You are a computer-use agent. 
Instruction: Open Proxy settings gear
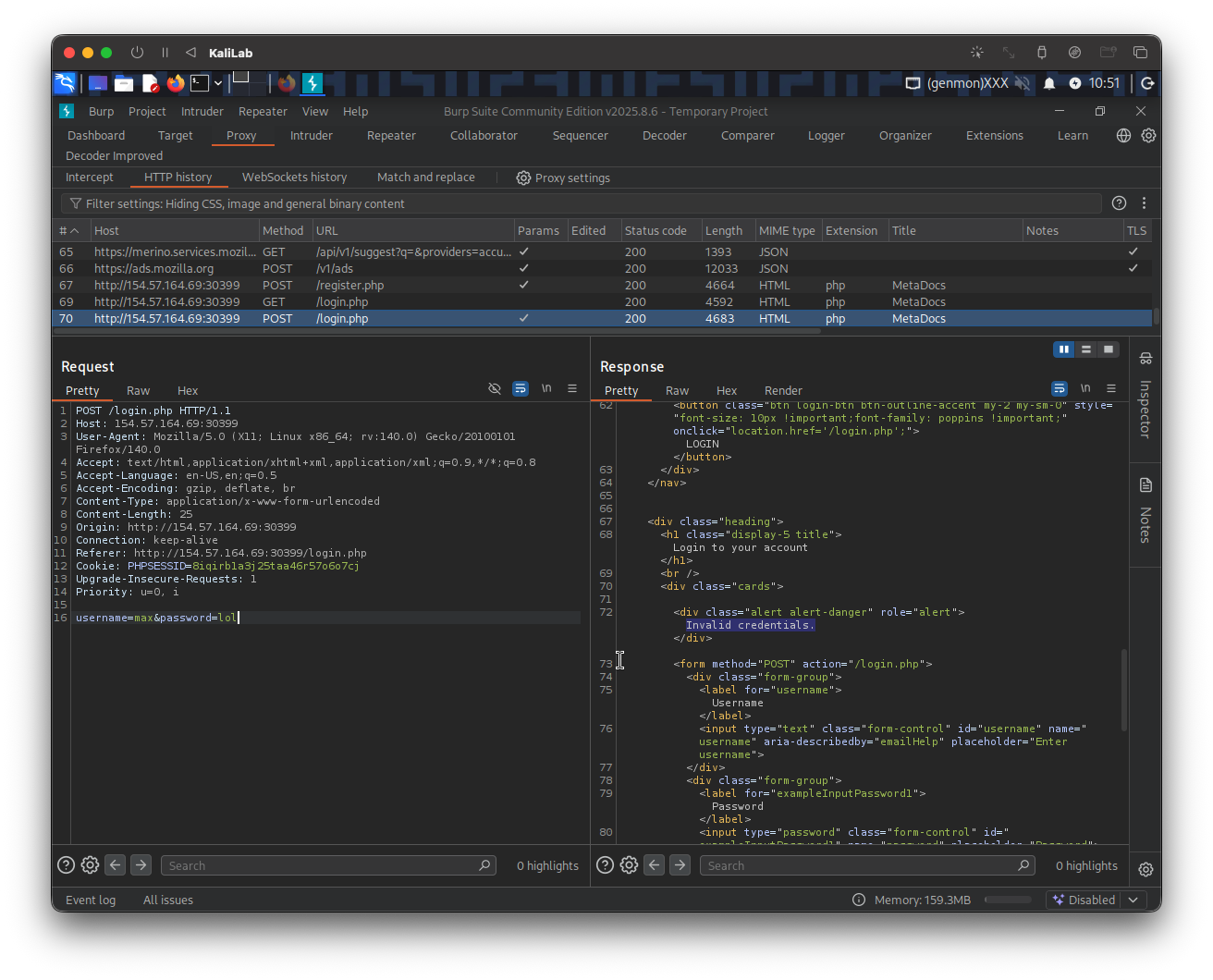coord(523,178)
